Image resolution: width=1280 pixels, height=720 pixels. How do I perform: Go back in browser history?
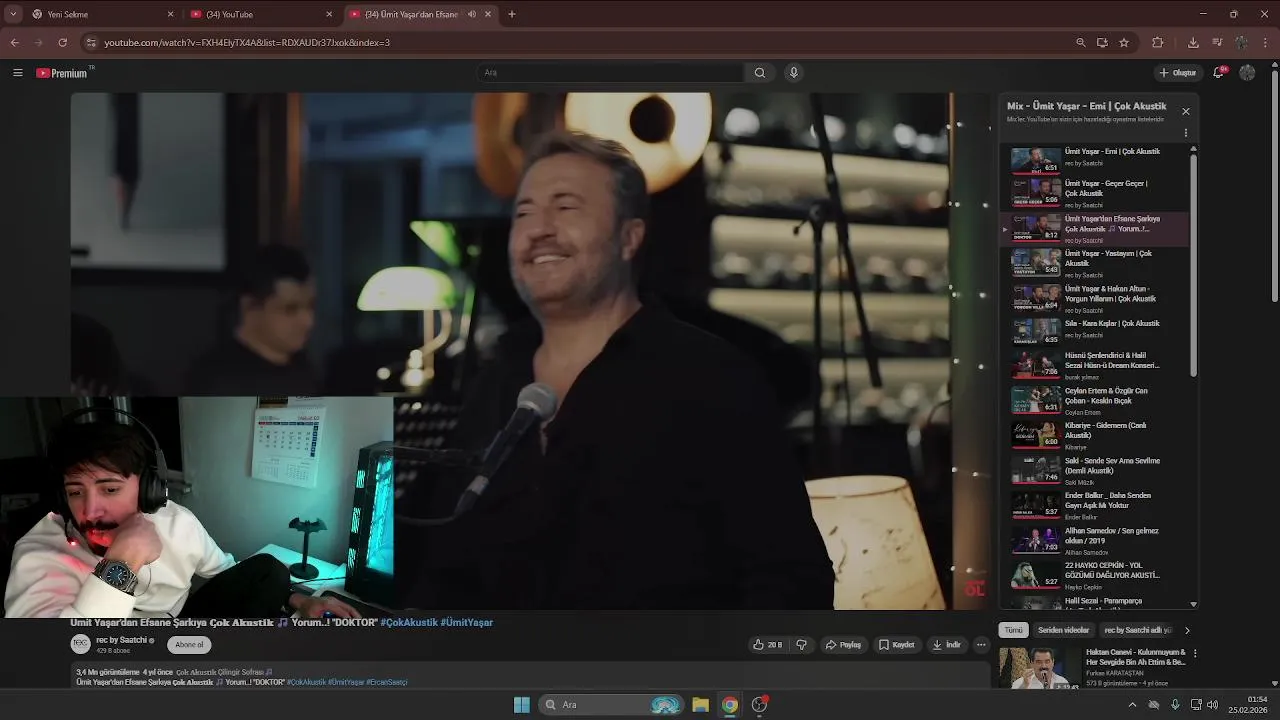(14, 43)
